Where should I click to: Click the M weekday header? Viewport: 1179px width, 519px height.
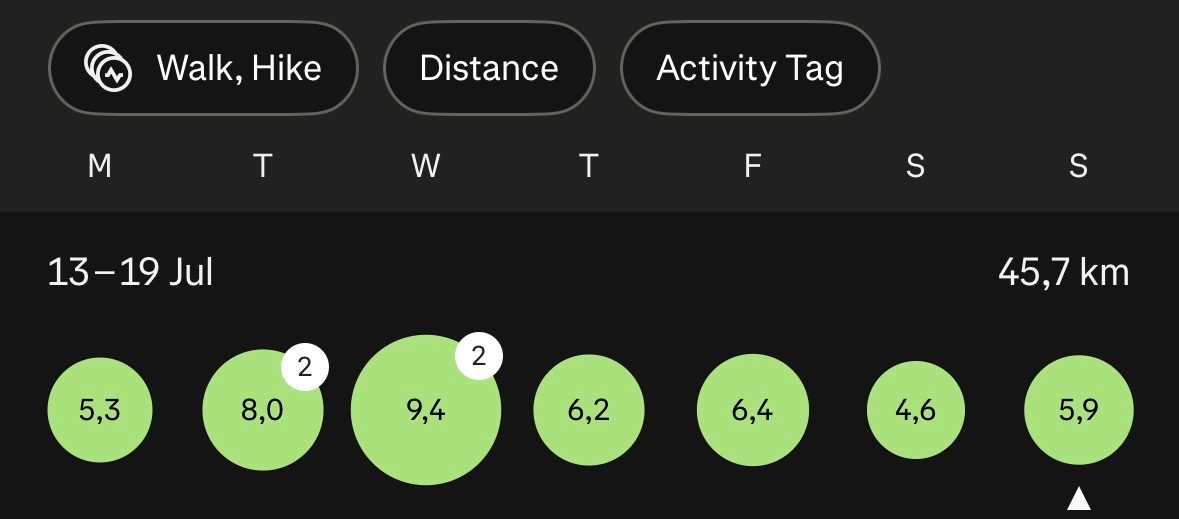coord(100,165)
